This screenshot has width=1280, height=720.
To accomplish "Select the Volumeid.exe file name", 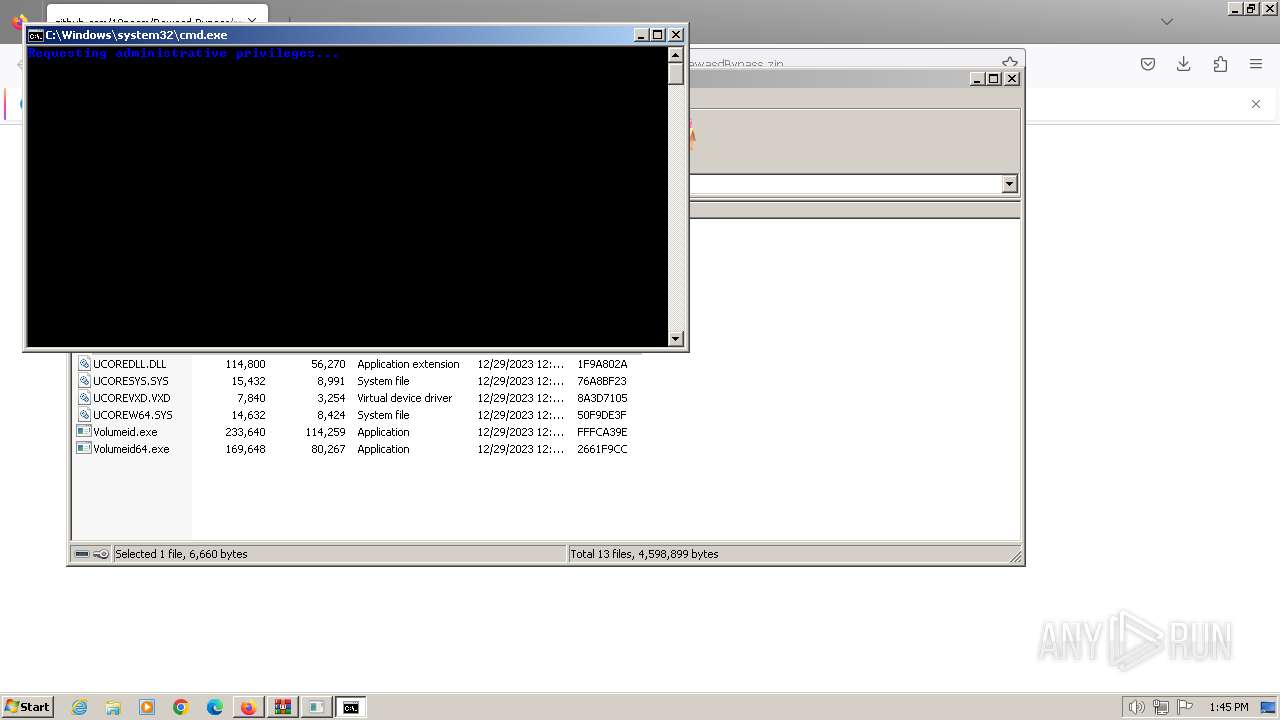I will [x=125, y=432].
